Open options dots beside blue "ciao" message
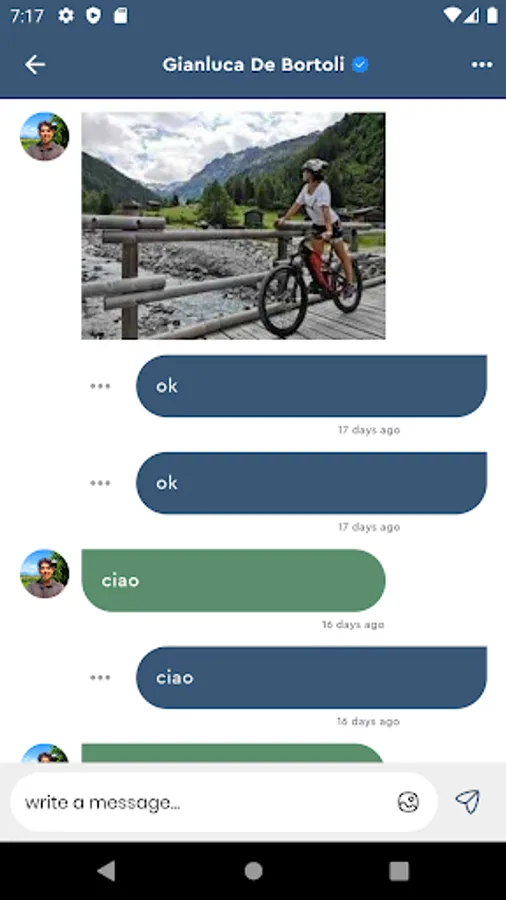This screenshot has height=900, width=506. 100,677
